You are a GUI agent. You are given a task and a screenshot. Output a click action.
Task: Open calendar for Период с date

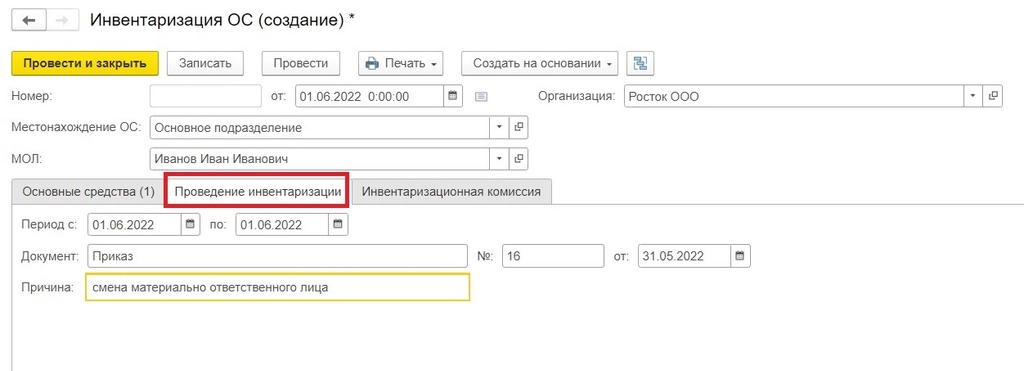tap(190, 225)
